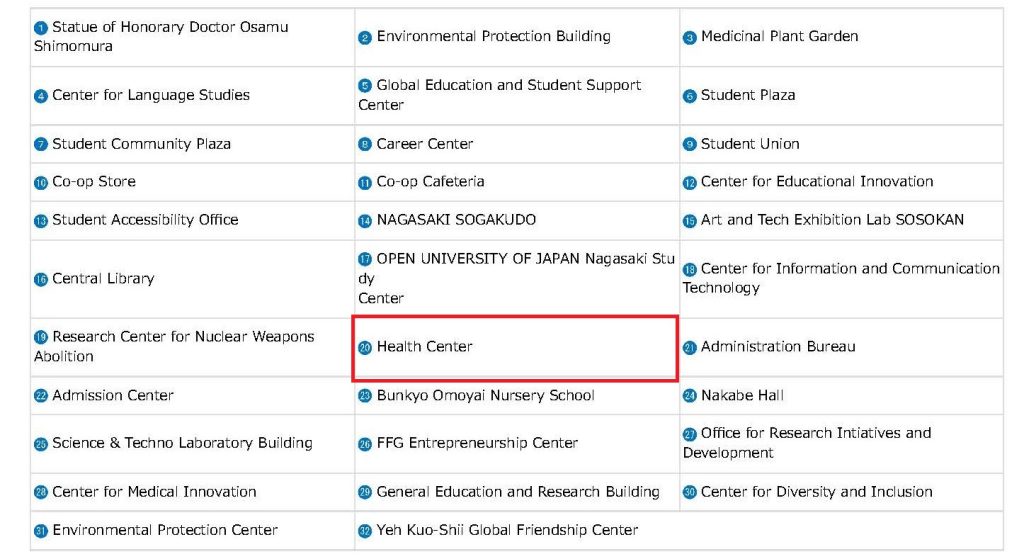Click the NAGASAKI SOGAKUDO label
This screenshot has height=559, width=1024.
coord(456,220)
